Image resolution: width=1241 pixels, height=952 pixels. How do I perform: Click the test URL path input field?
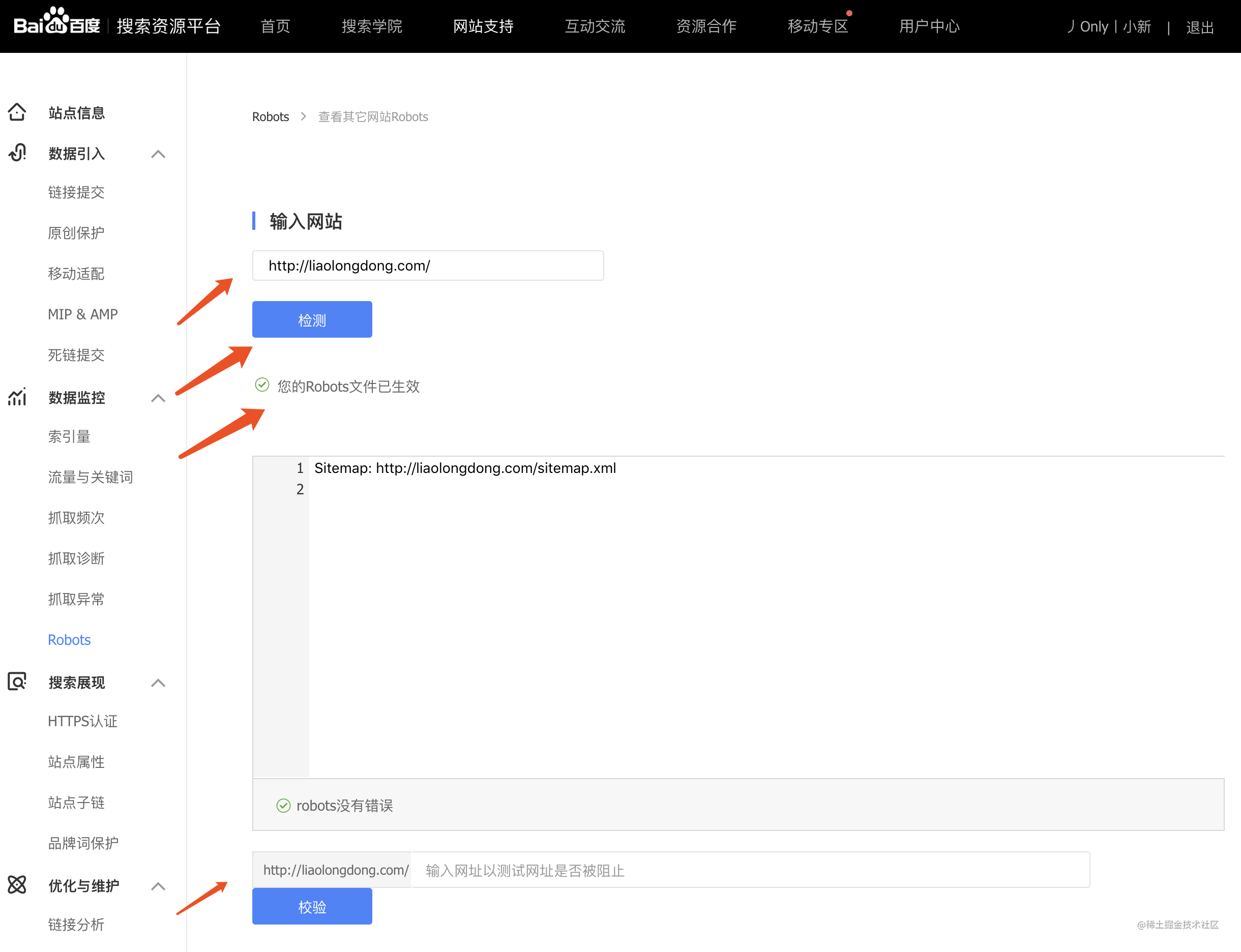750,870
